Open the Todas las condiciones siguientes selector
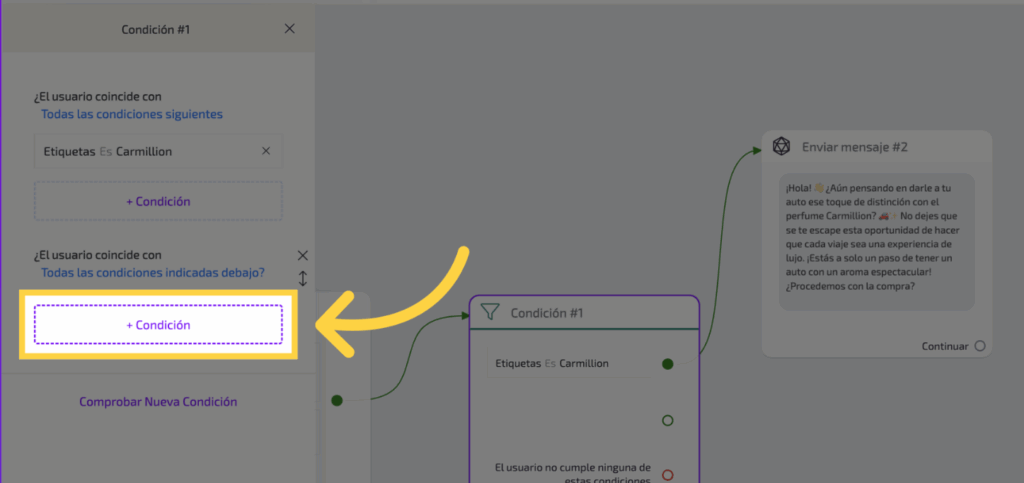 (132, 114)
